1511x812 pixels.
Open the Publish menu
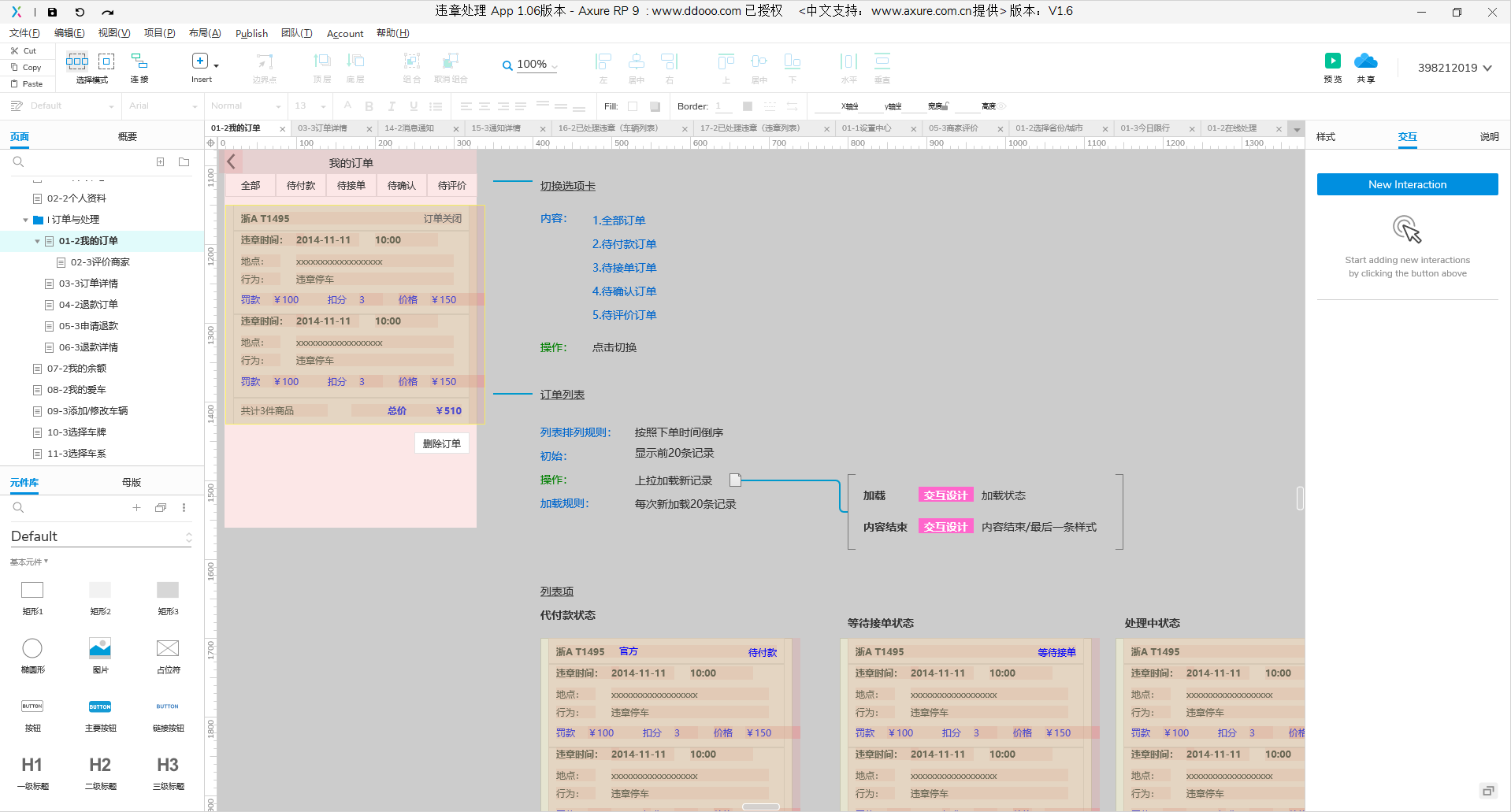(251, 33)
